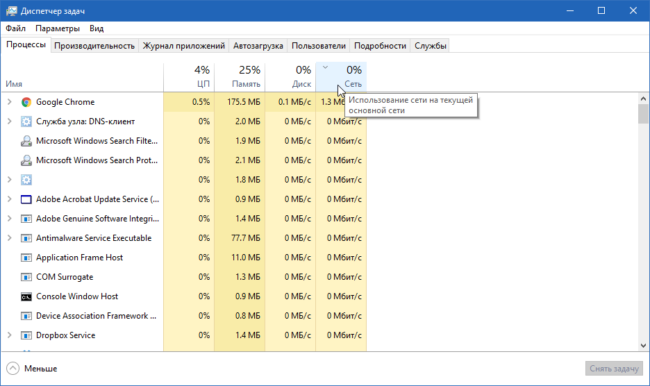Image resolution: width=650 pixels, height=386 pixels.
Task: Click the Microsoft Windows Search Protocol icon
Action: pyautogui.click(x=26, y=160)
